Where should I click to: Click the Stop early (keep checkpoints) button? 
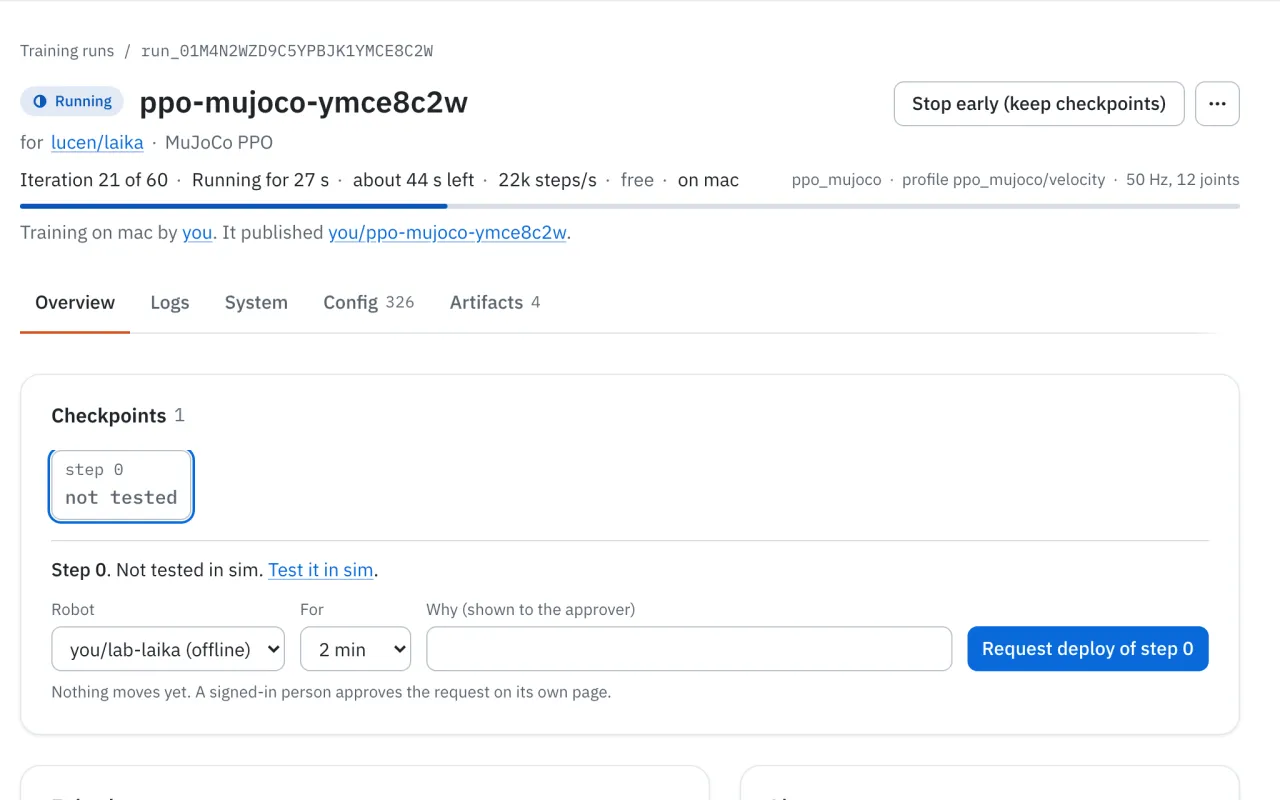[x=1039, y=104]
